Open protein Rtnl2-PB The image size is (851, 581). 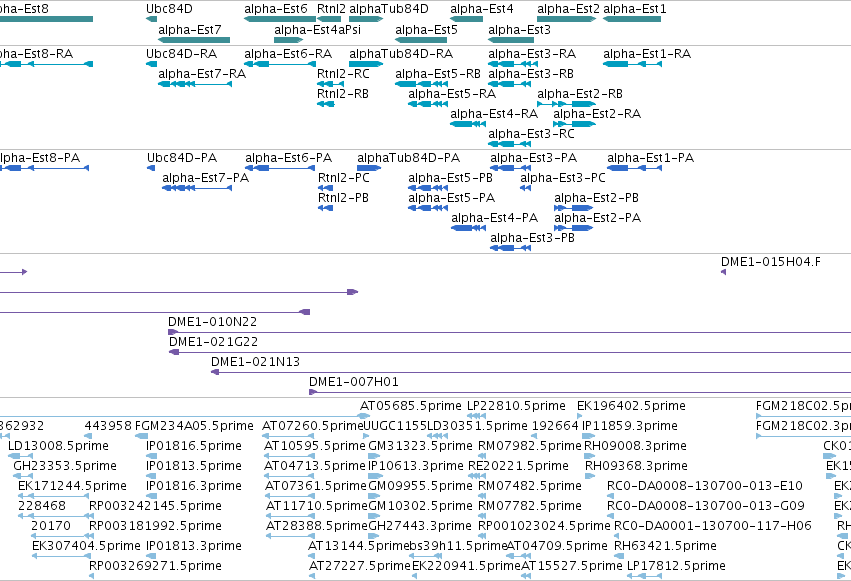[344, 198]
